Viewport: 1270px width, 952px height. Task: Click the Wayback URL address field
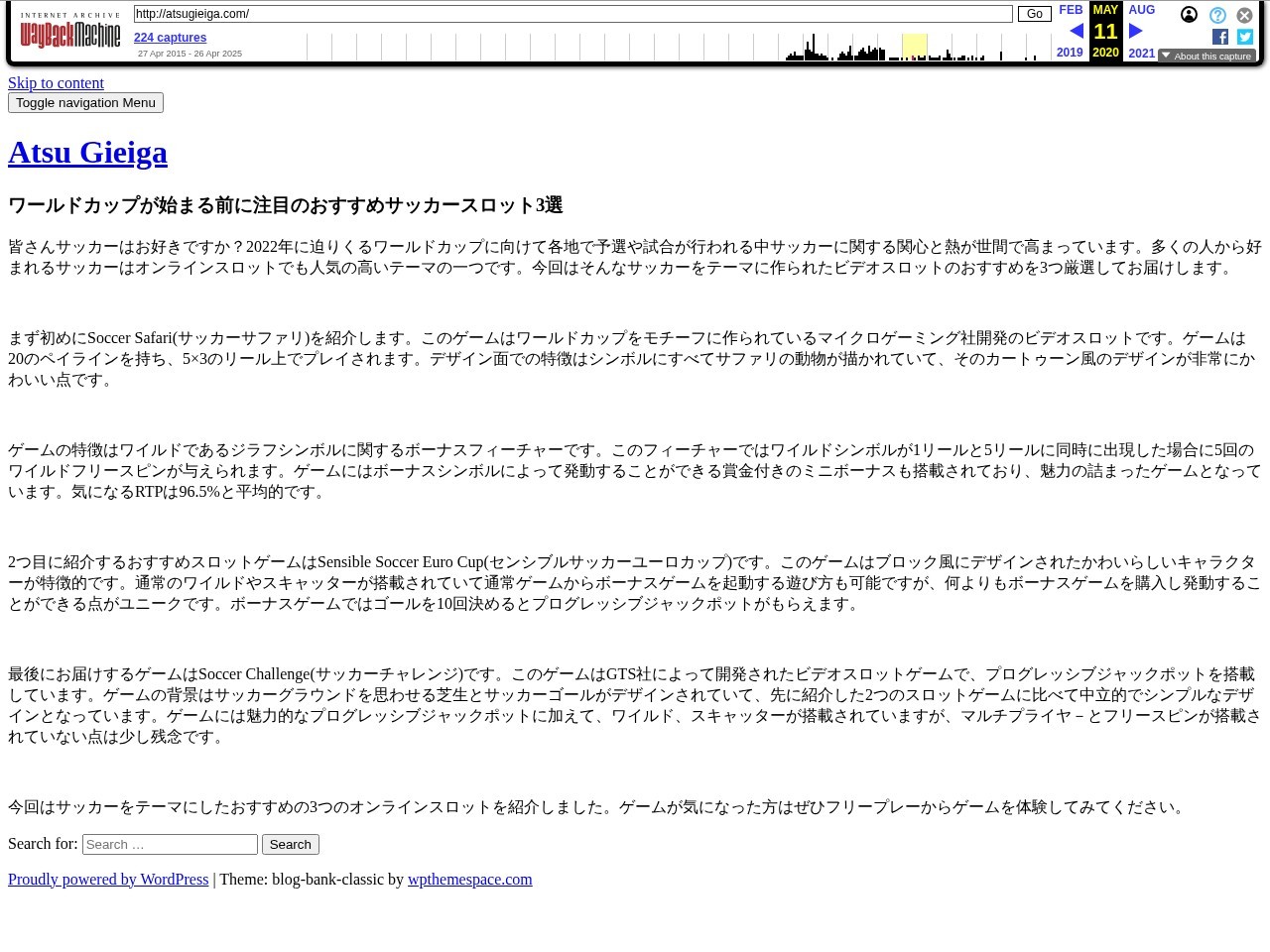click(572, 14)
